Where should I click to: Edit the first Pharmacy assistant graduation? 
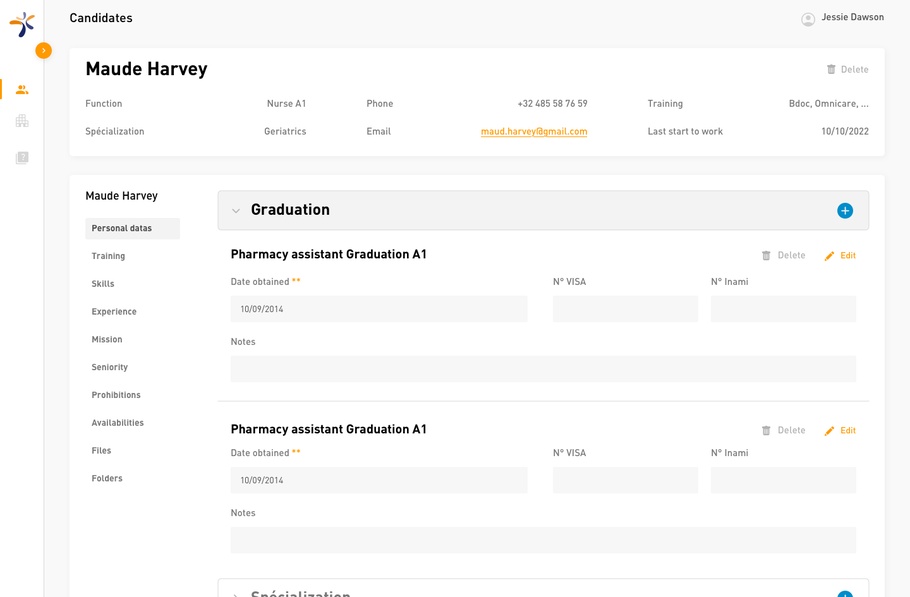[840, 256]
